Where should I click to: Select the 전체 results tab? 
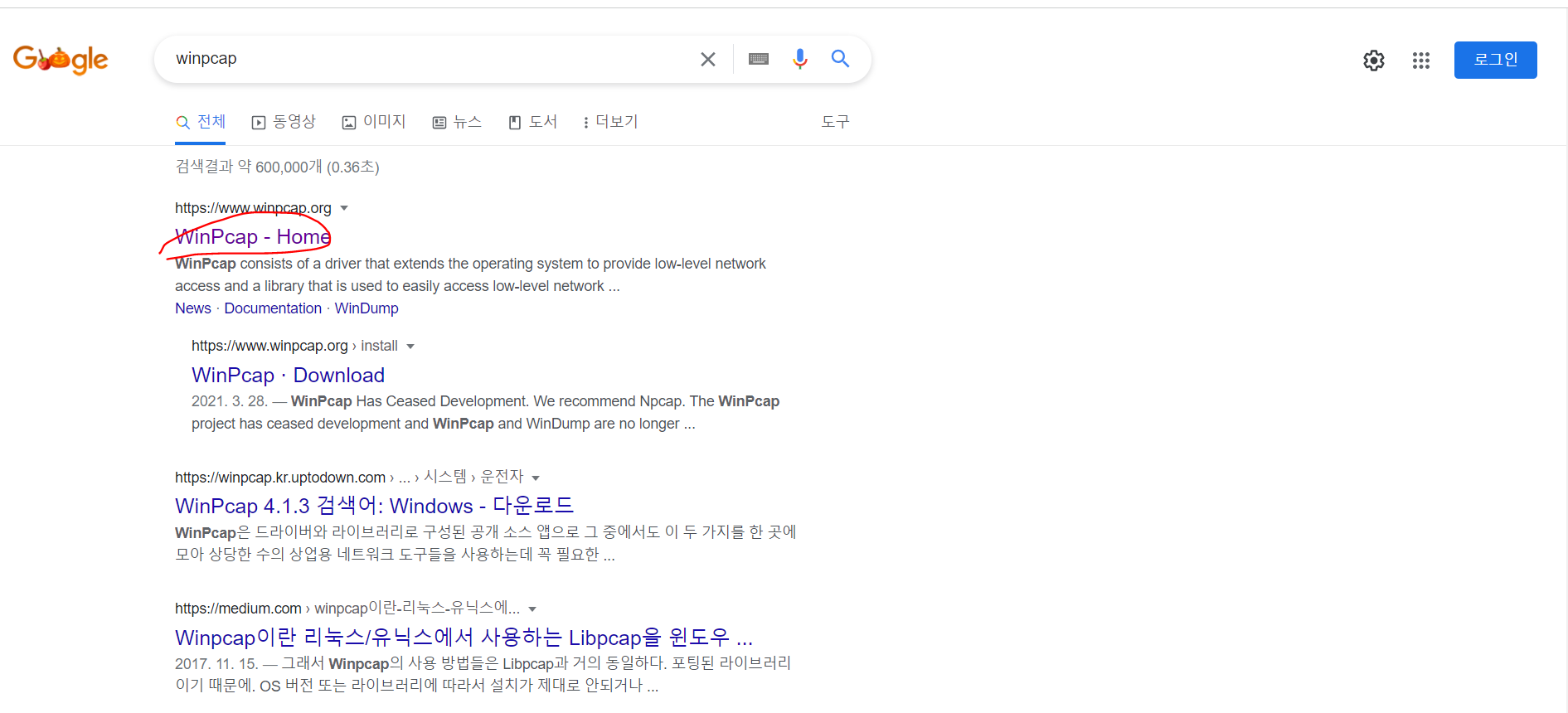coord(201,122)
